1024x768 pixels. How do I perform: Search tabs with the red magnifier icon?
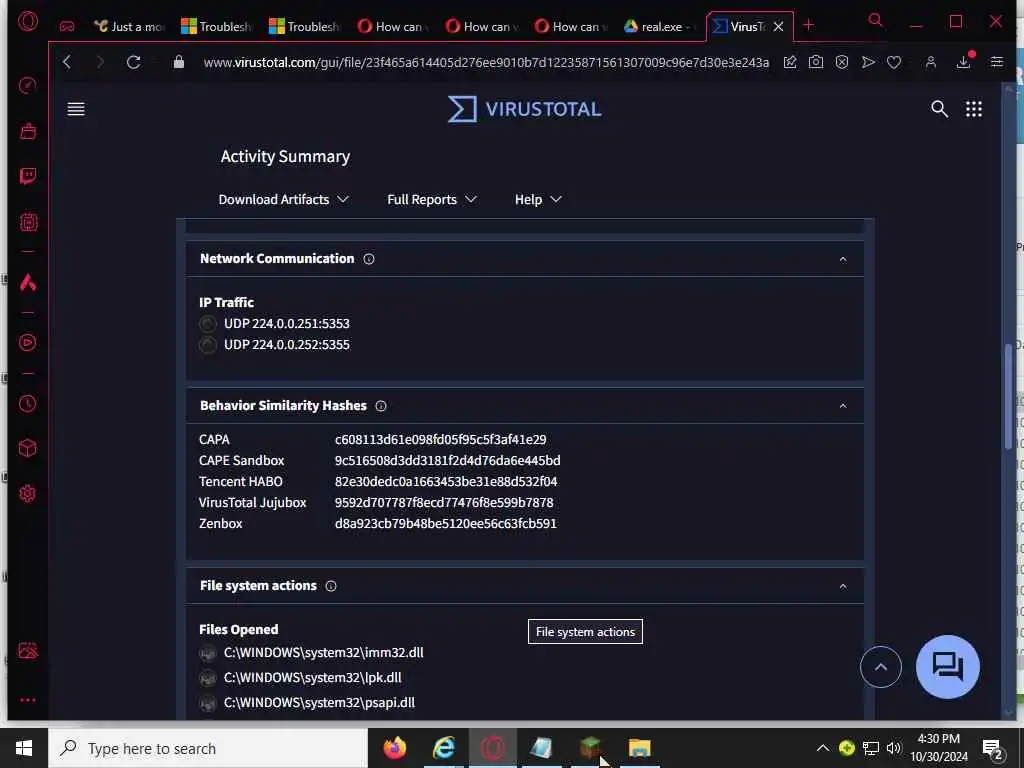876,21
